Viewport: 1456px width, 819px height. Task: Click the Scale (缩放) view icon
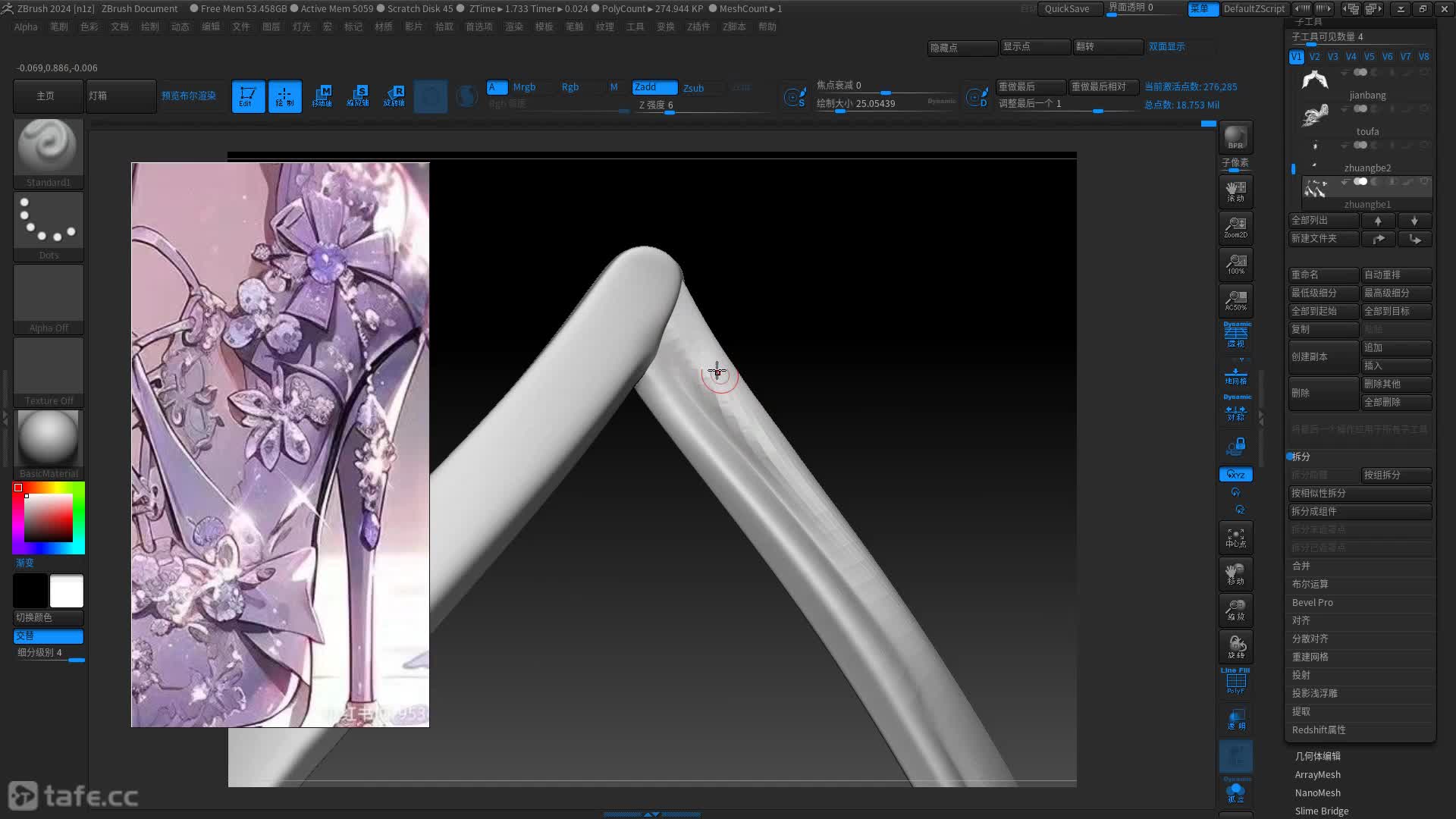tap(1235, 610)
